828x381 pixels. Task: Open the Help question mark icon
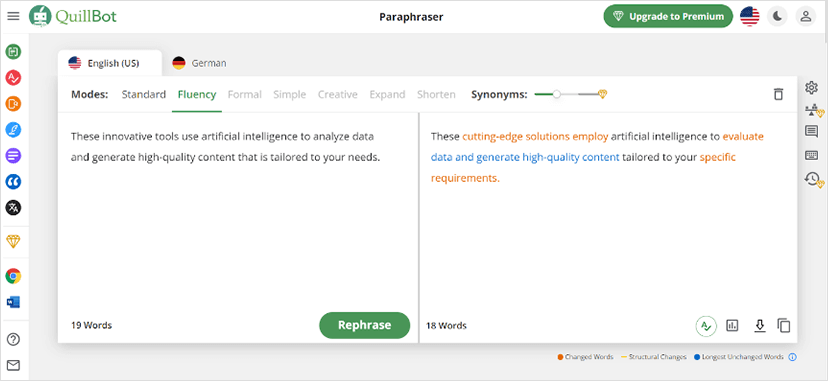[13, 339]
